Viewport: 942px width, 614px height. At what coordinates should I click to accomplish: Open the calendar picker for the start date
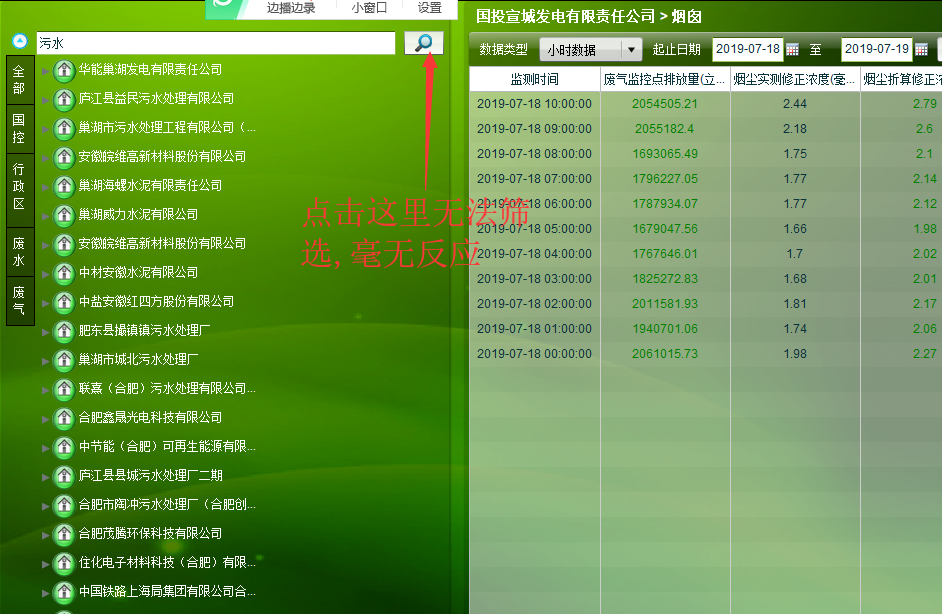792,49
